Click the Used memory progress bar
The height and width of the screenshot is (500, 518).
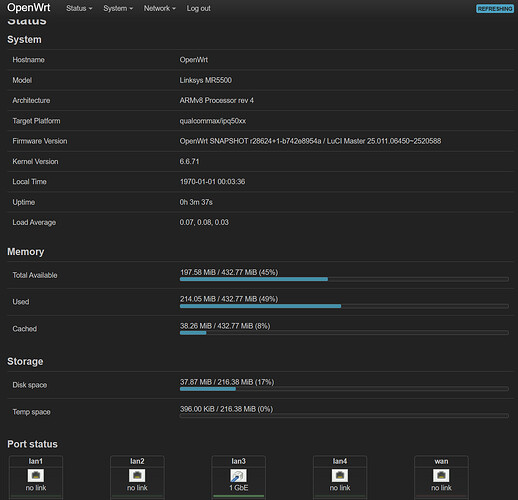[344, 306]
